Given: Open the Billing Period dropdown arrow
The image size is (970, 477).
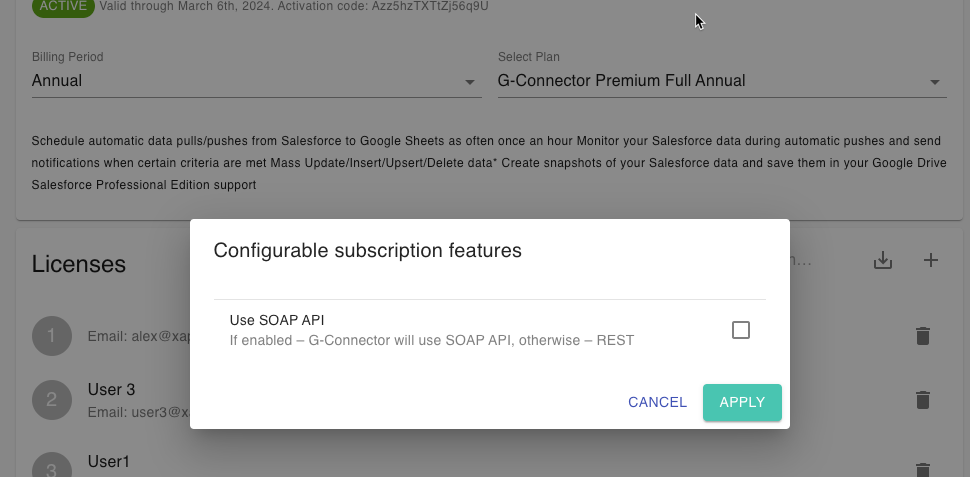Looking at the screenshot, I should click(x=470, y=82).
